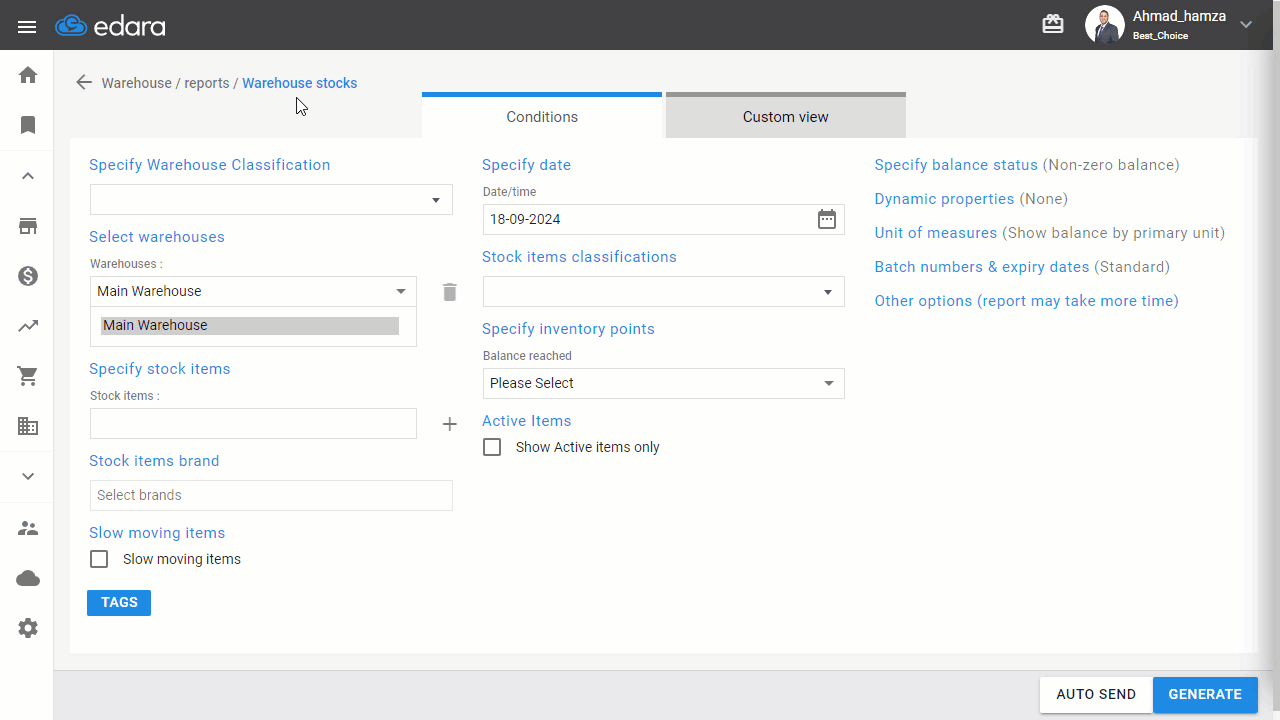Open the Warehouses dropdown showing Main Warehouse
Image resolution: width=1280 pixels, height=720 pixels.
[x=253, y=291]
